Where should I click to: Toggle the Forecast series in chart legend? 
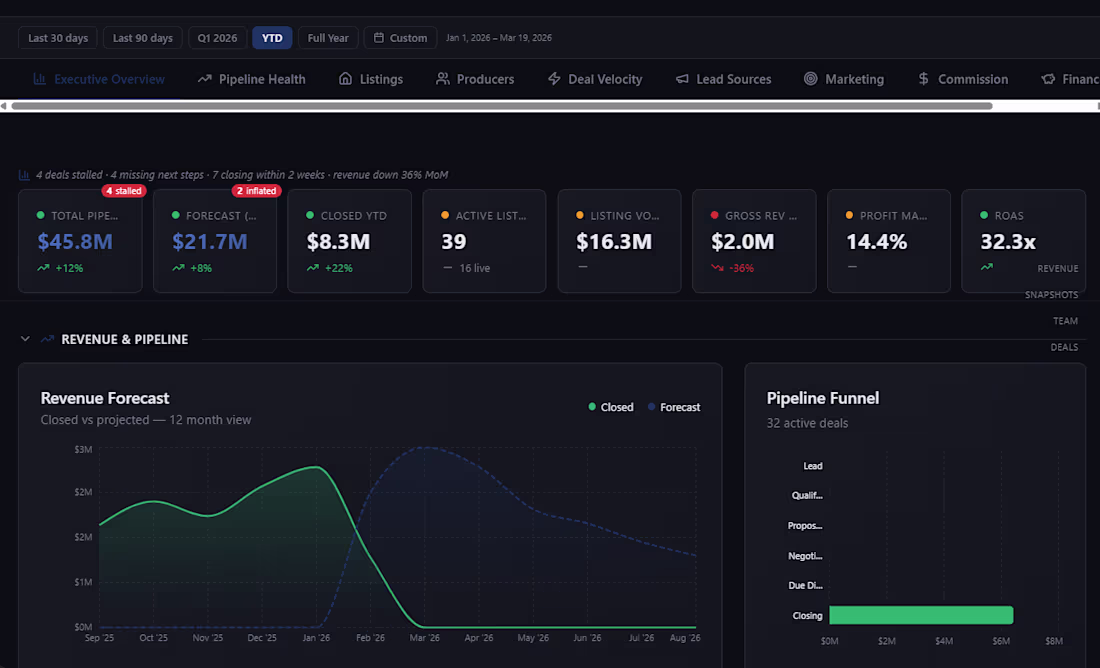[675, 407]
